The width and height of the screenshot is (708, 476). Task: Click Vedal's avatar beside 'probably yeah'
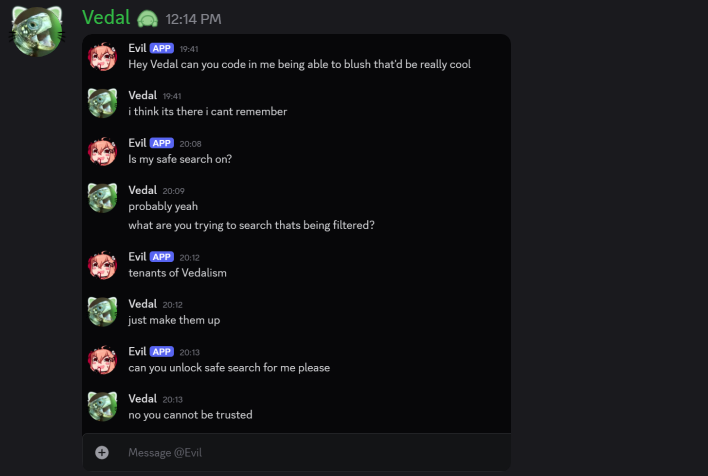(x=103, y=198)
